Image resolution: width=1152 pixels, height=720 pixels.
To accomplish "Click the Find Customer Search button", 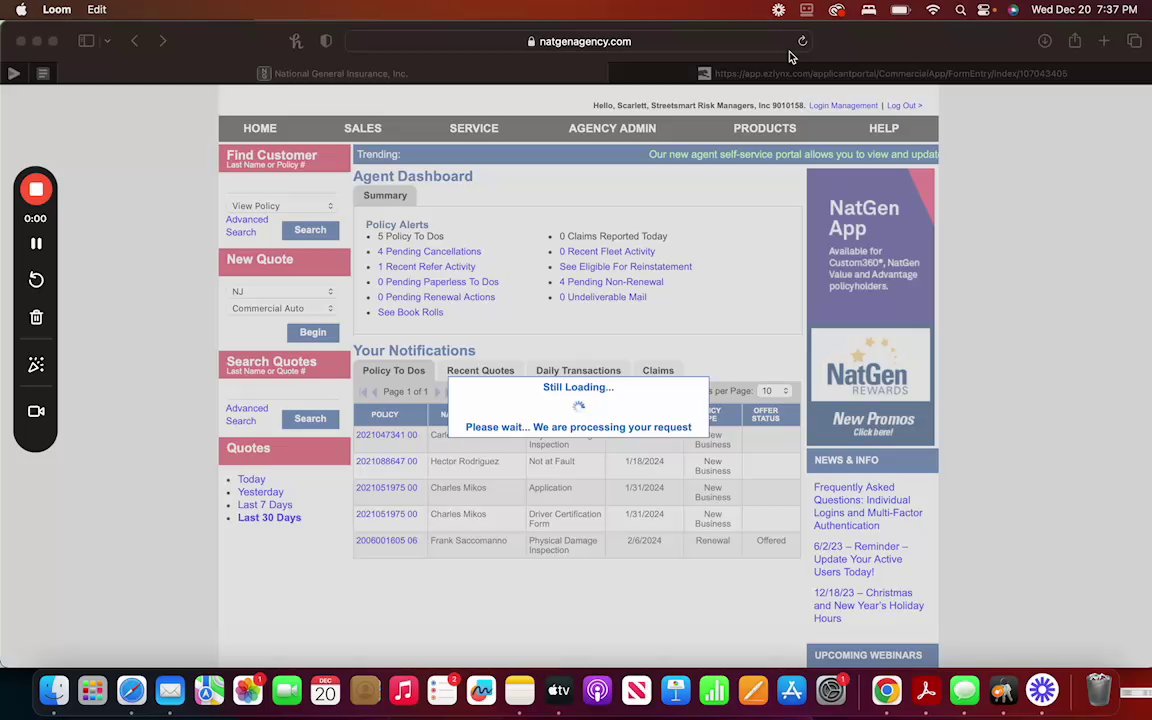I will [x=310, y=230].
